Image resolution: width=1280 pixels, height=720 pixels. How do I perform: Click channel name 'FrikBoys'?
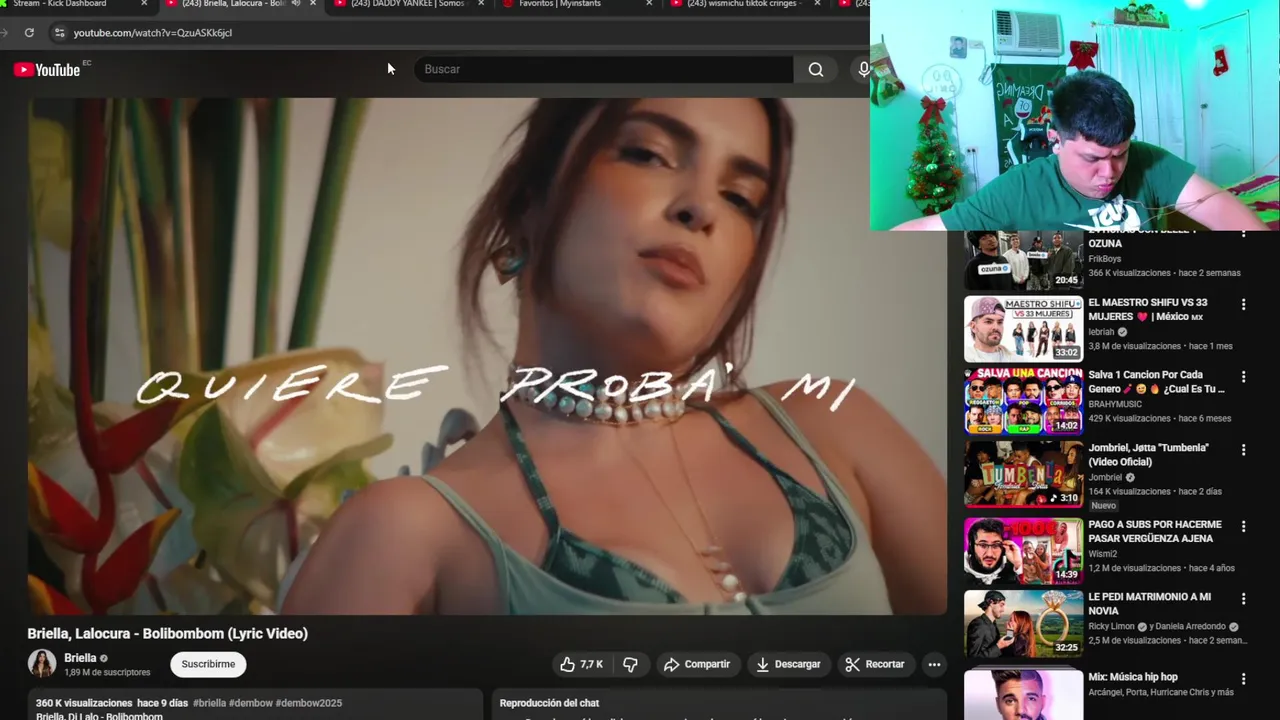coord(1105,259)
